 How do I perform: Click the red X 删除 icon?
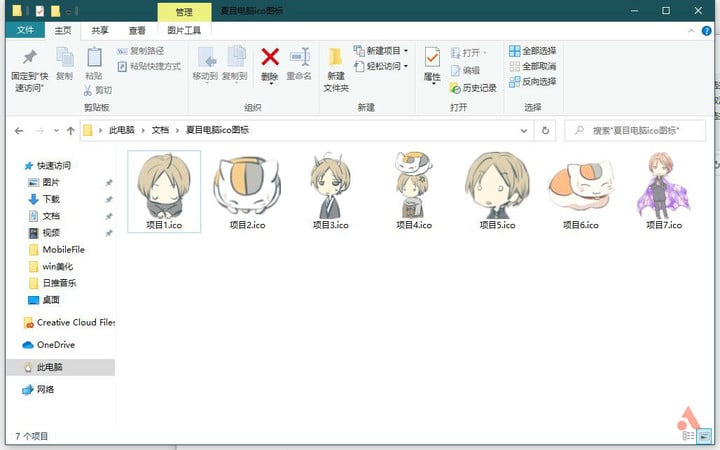270,57
